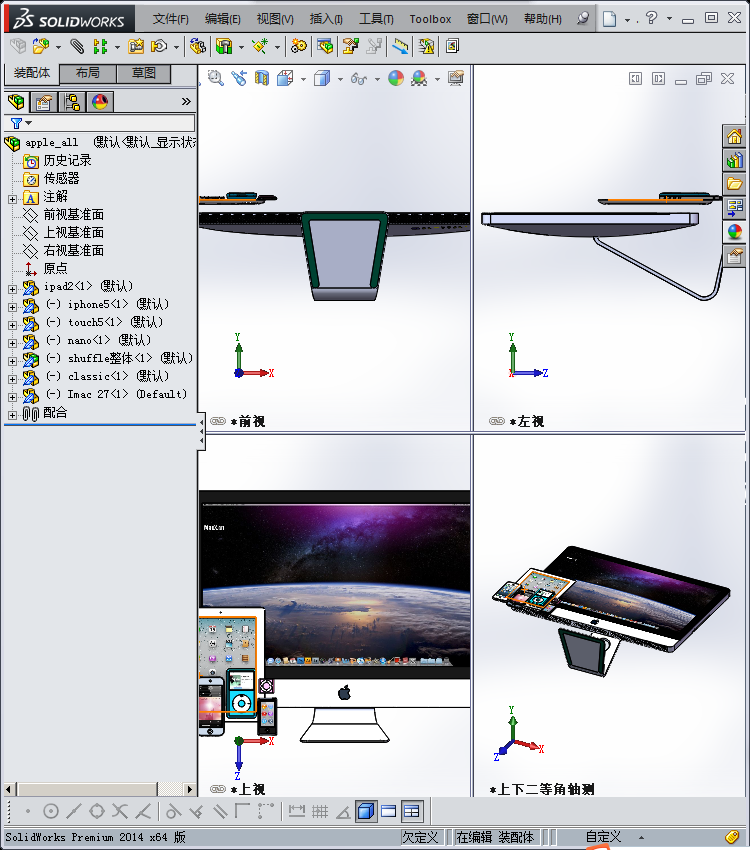
Task: Click the New Motion Study gear icon
Action: point(299,47)
